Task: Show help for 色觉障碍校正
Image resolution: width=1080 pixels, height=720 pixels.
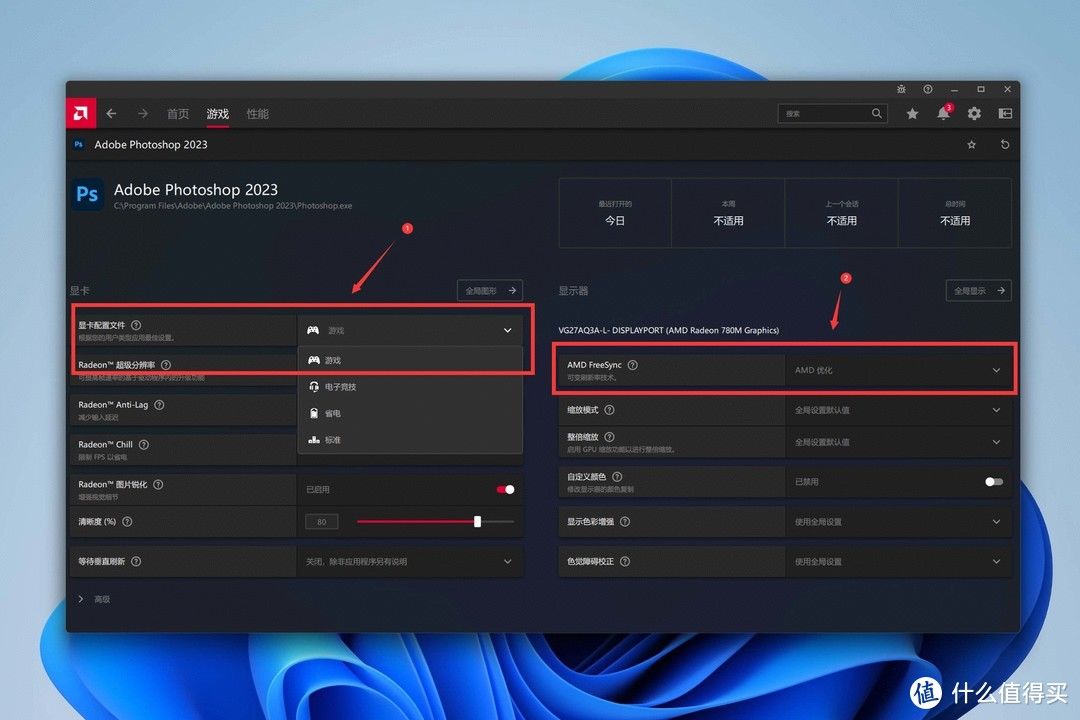Action: click(625, 562)
